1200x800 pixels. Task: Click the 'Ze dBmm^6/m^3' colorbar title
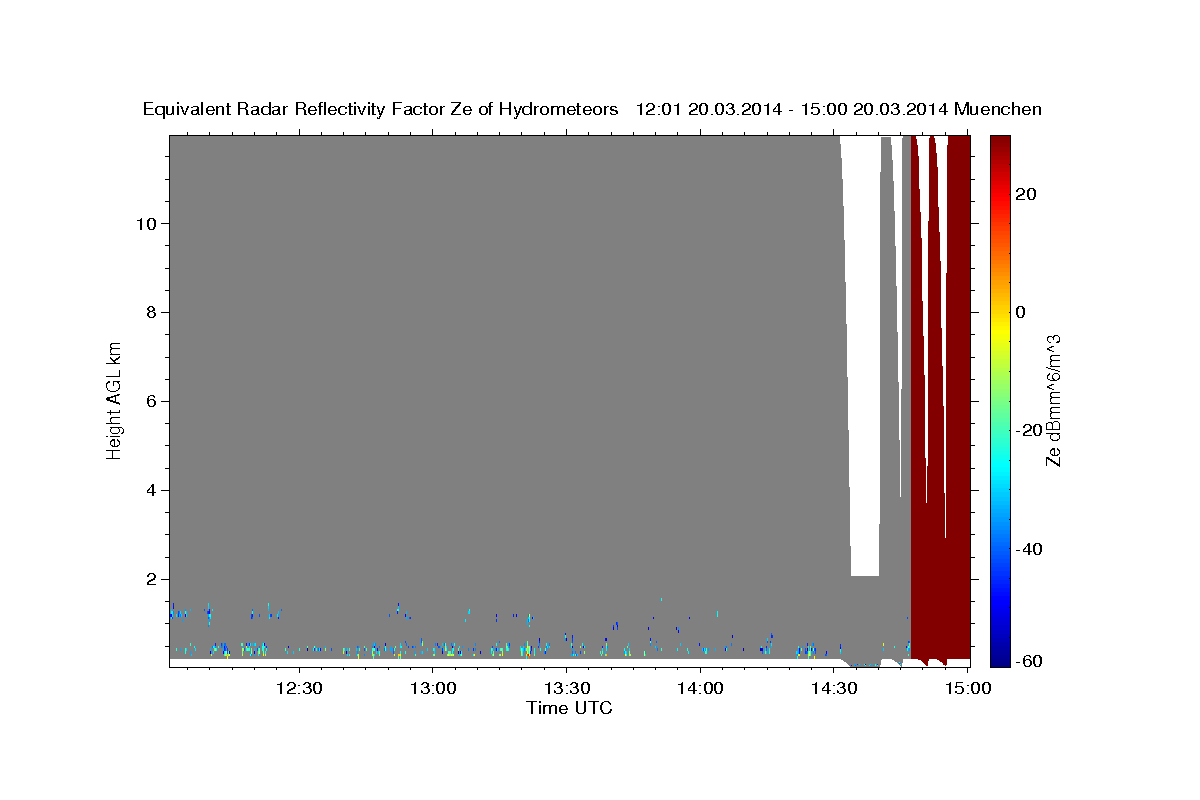pos(1053,400)
